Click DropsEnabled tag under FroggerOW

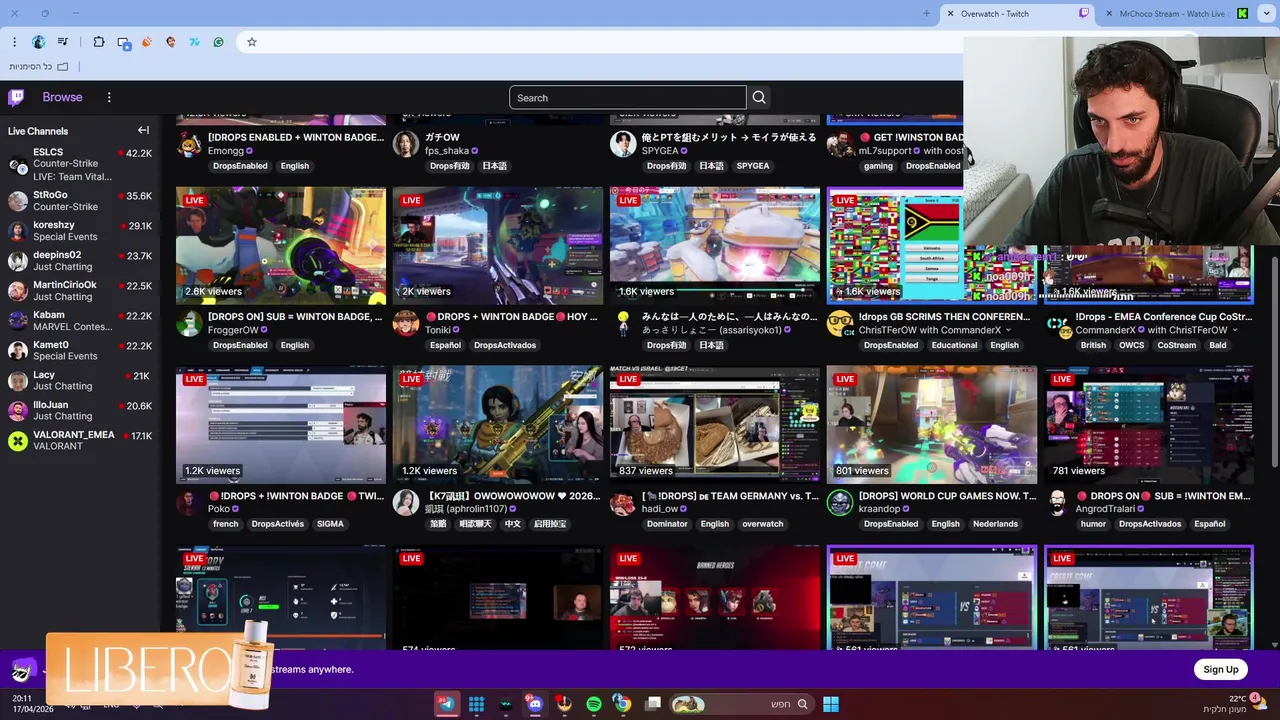click(240, 345)
